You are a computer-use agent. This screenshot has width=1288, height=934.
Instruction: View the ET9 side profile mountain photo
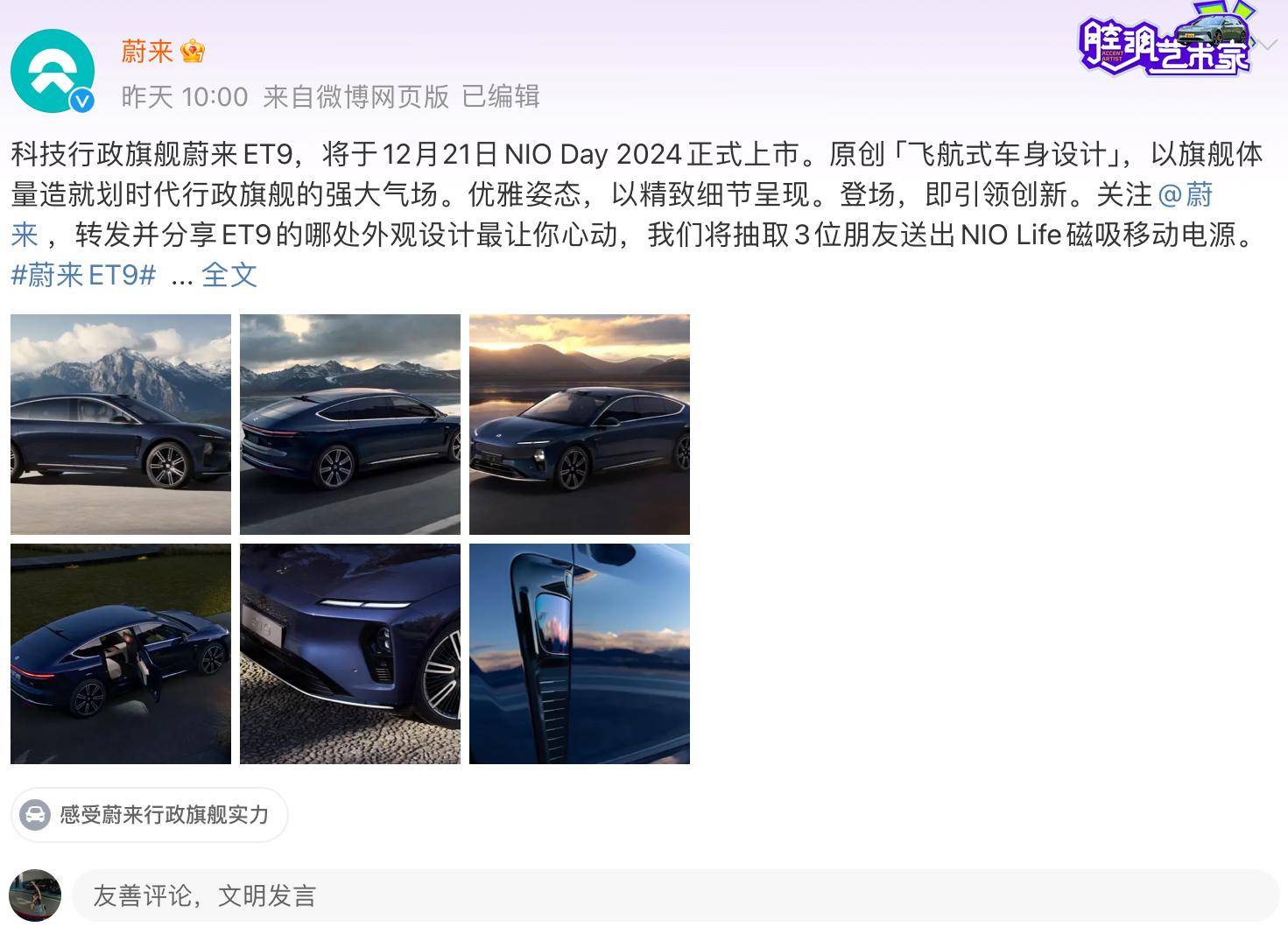[x=121, y=425]
